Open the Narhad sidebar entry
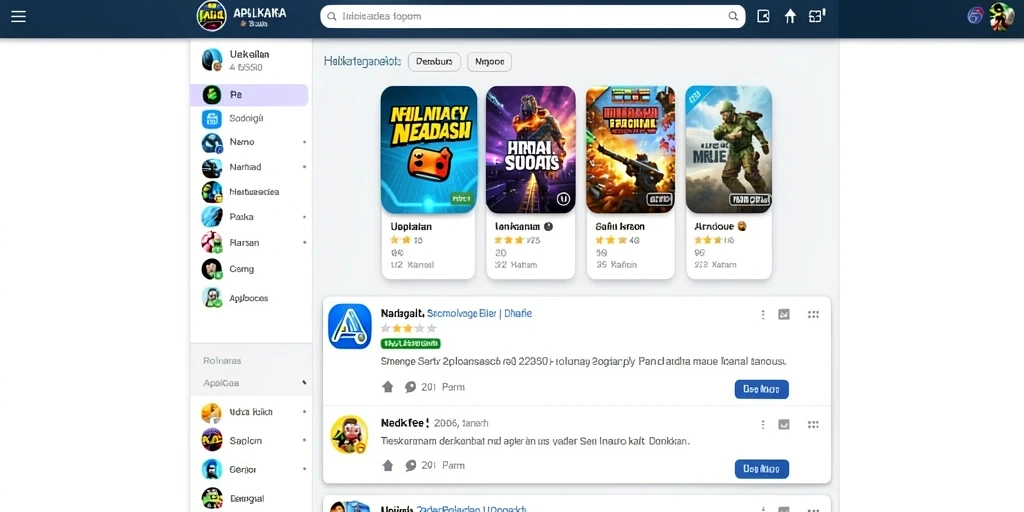1024x512 pixels. [x=245, y=167]
